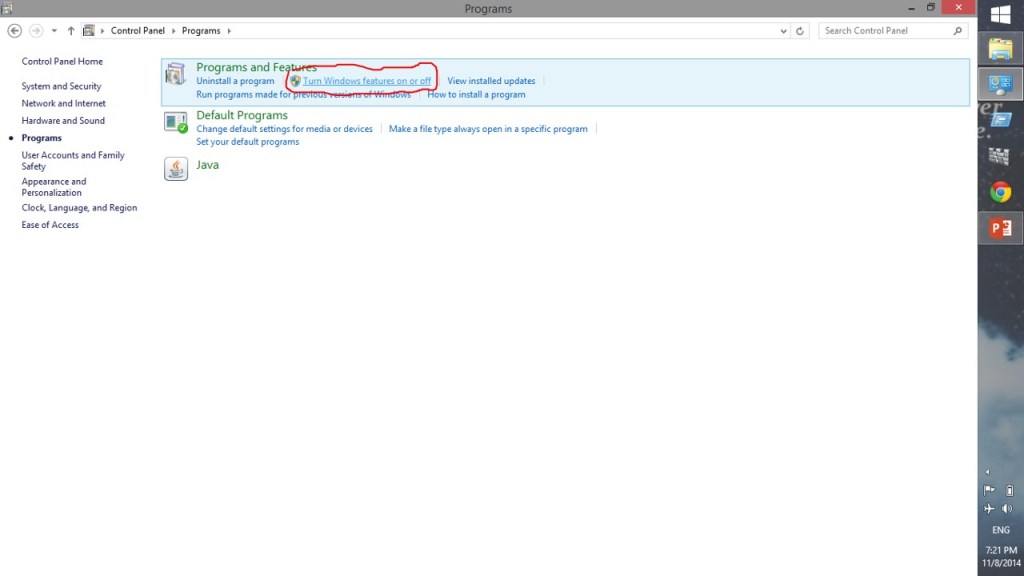Image resolution: width=1024 pixels, height=576 pixels.
Task: Expand the chevron after Control Panel breadcrumb
Action: [x=173, y=31]
